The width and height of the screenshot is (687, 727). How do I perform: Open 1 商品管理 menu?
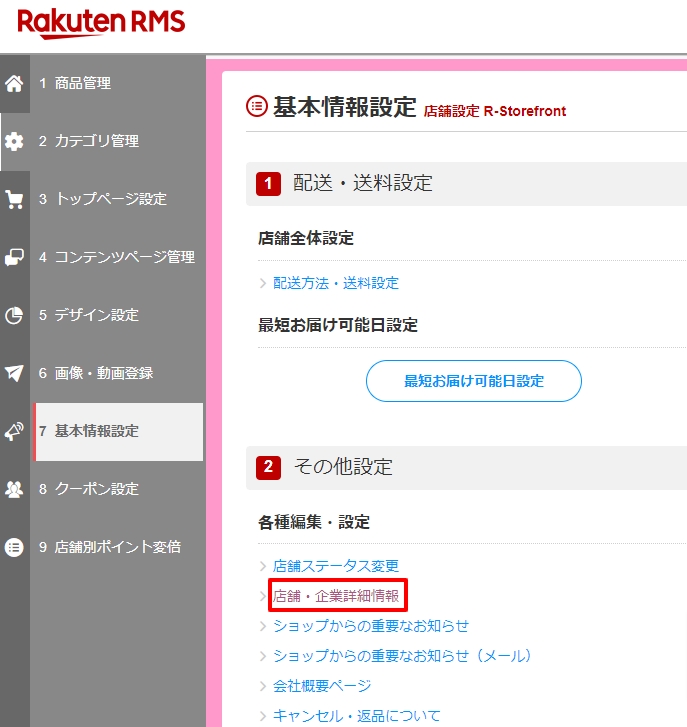(118, 83)
